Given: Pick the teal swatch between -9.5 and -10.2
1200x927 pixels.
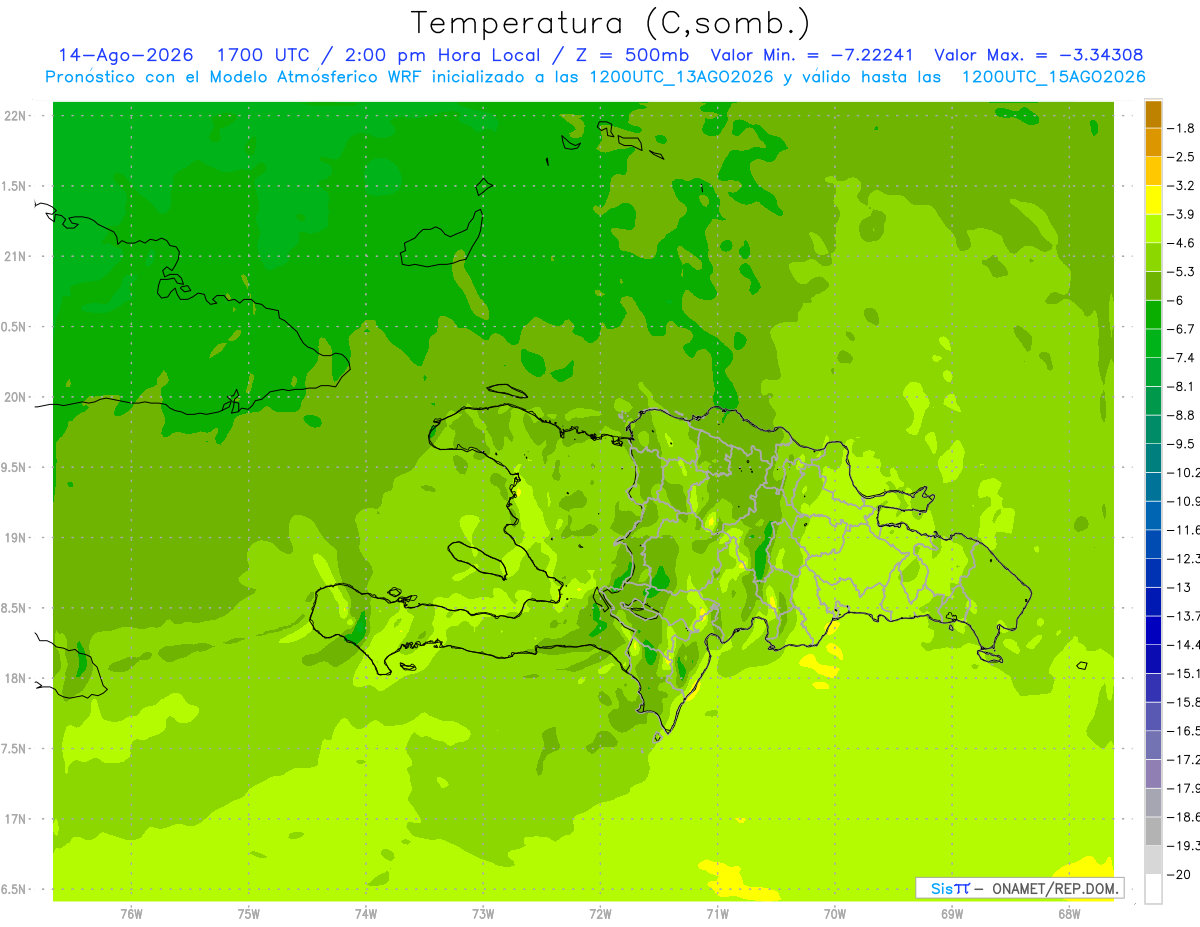Looking at the screenshot, I should (x=1153, y=458).
